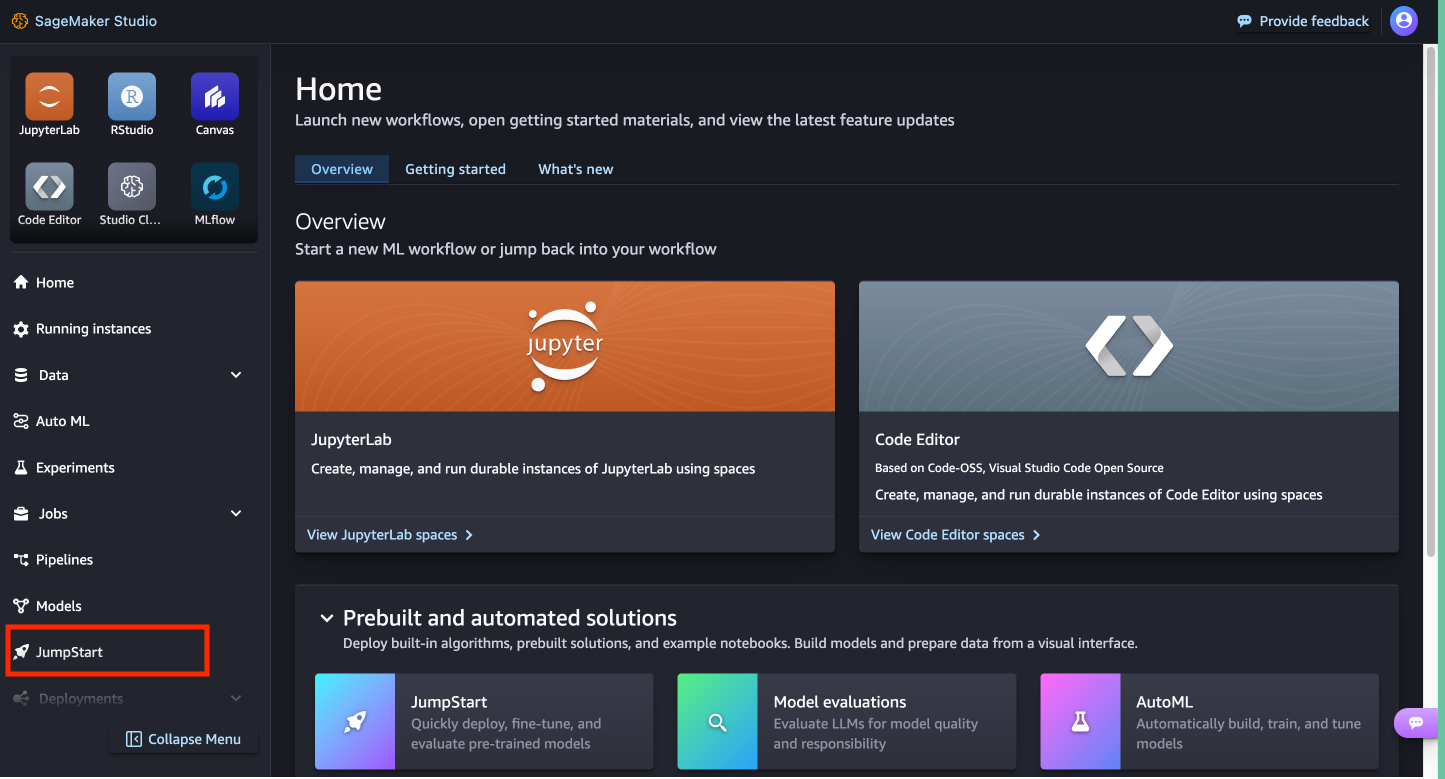Click the Provide feedback speech bubble icon
Screen dimensions: 1445x779
pos(1244,21)
